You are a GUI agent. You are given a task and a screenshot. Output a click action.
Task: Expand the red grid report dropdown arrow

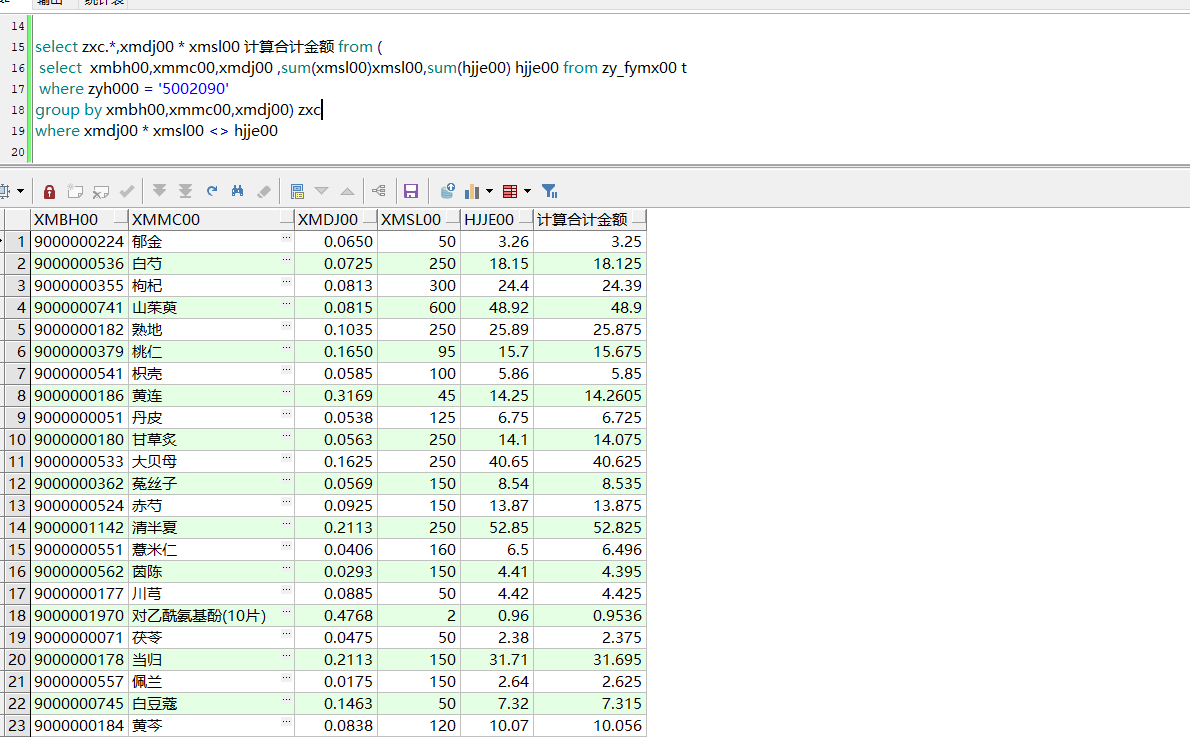527,191
